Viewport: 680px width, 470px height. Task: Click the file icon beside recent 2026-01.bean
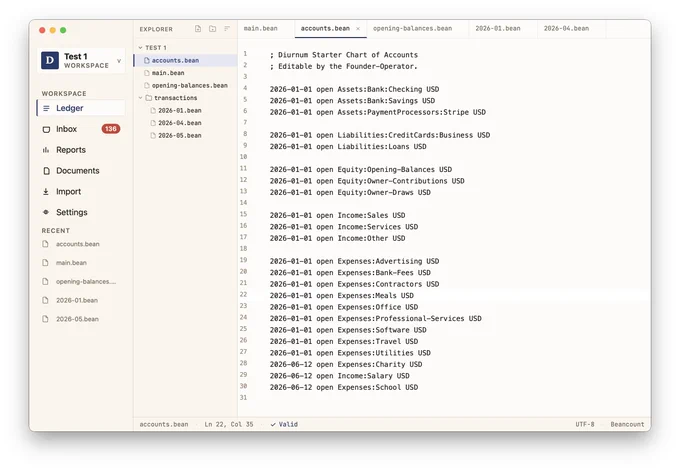pos(45,300)
